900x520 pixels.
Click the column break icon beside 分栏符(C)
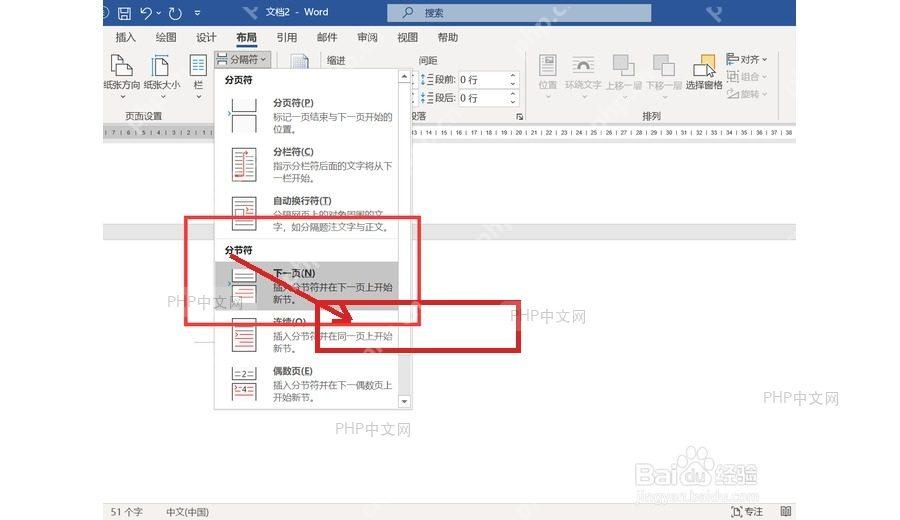[243, 165]
